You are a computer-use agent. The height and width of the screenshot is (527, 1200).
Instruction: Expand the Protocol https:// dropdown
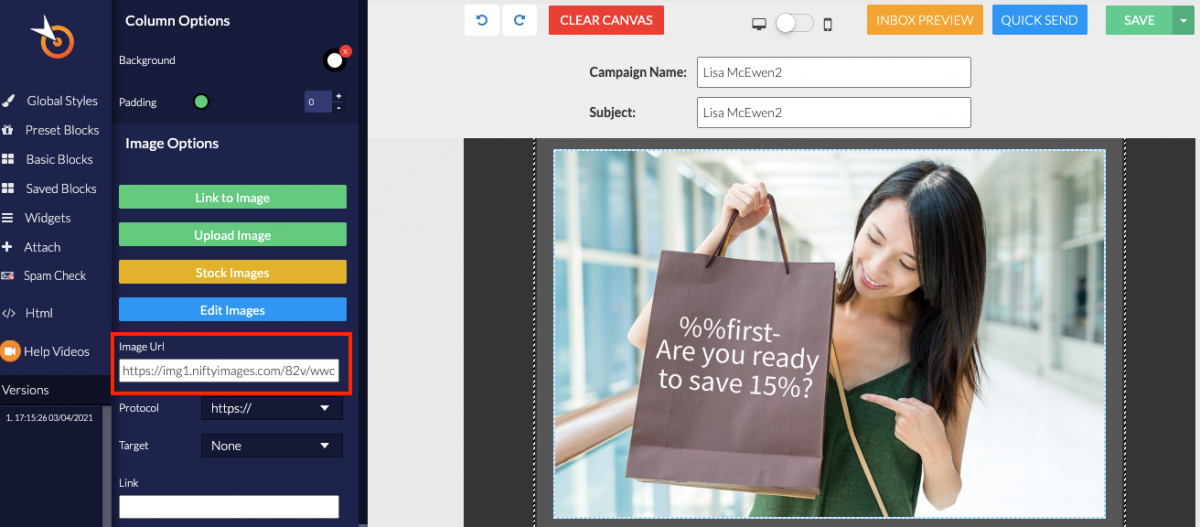click(271, 408)
